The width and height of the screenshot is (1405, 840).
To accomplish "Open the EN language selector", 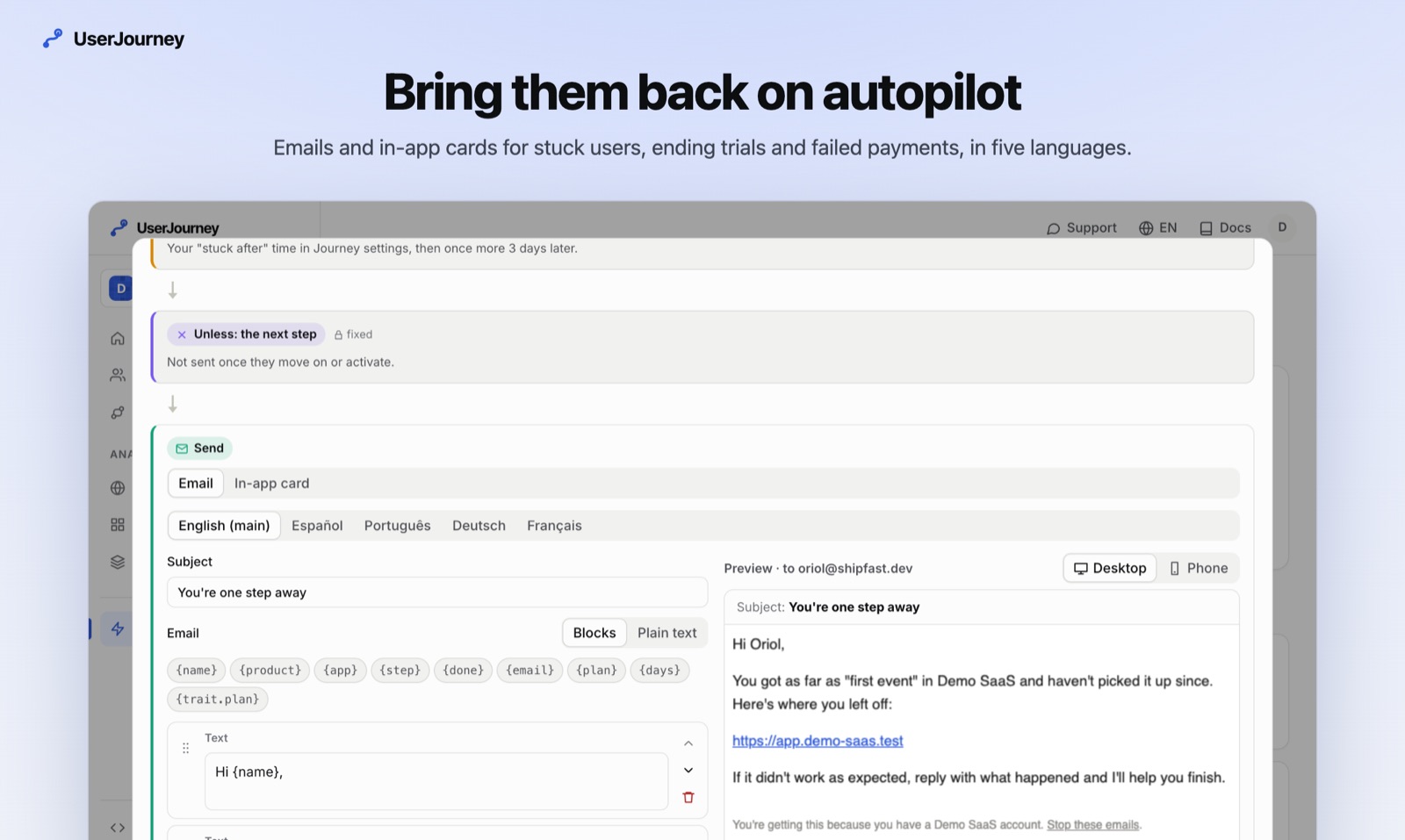I will 1157,227.
